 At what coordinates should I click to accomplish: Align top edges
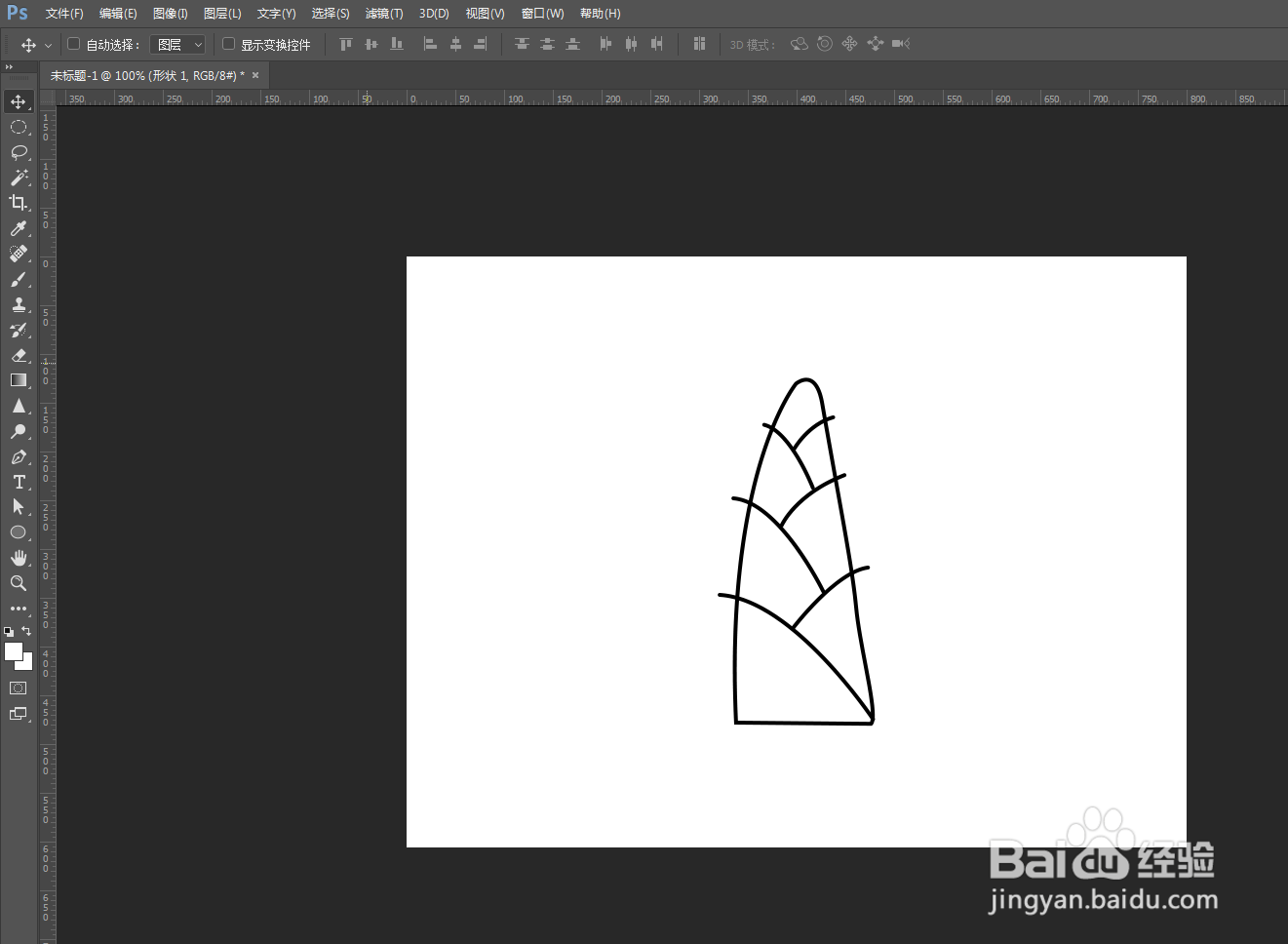click(x=345, y=44)
